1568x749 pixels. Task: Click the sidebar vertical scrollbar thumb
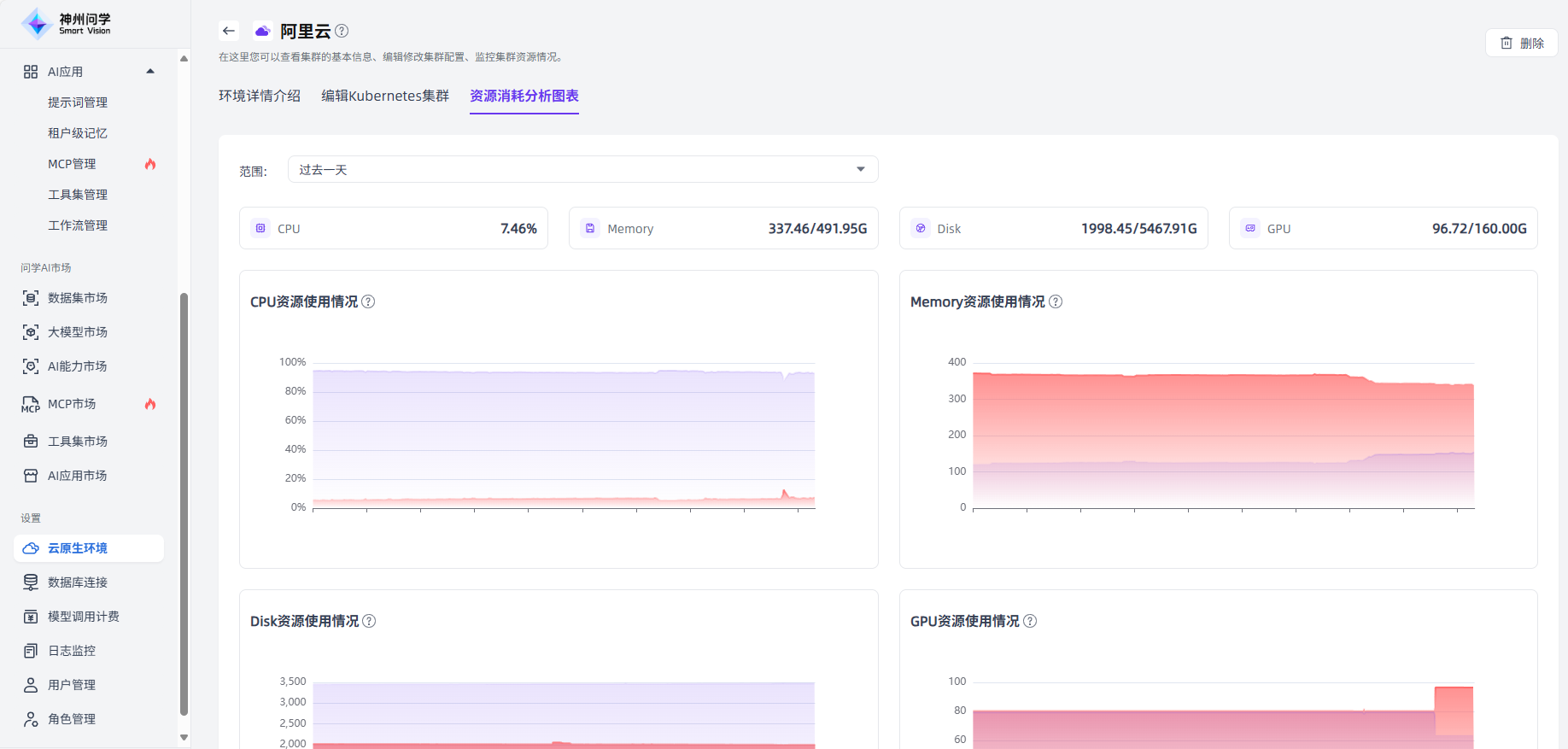[184, 504]
